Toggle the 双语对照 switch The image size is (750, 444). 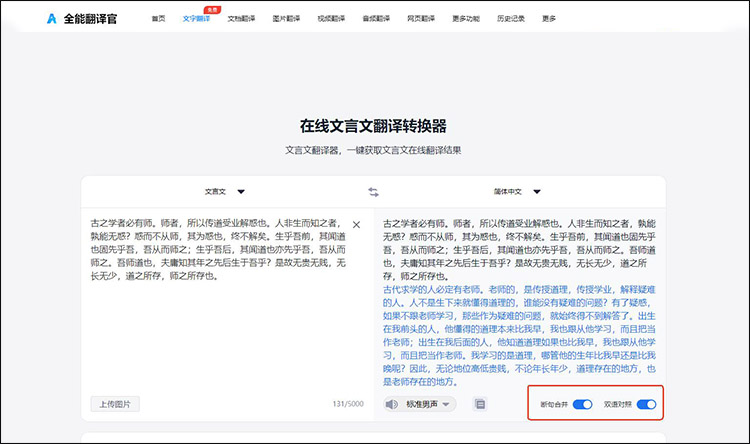click(646, 404)
